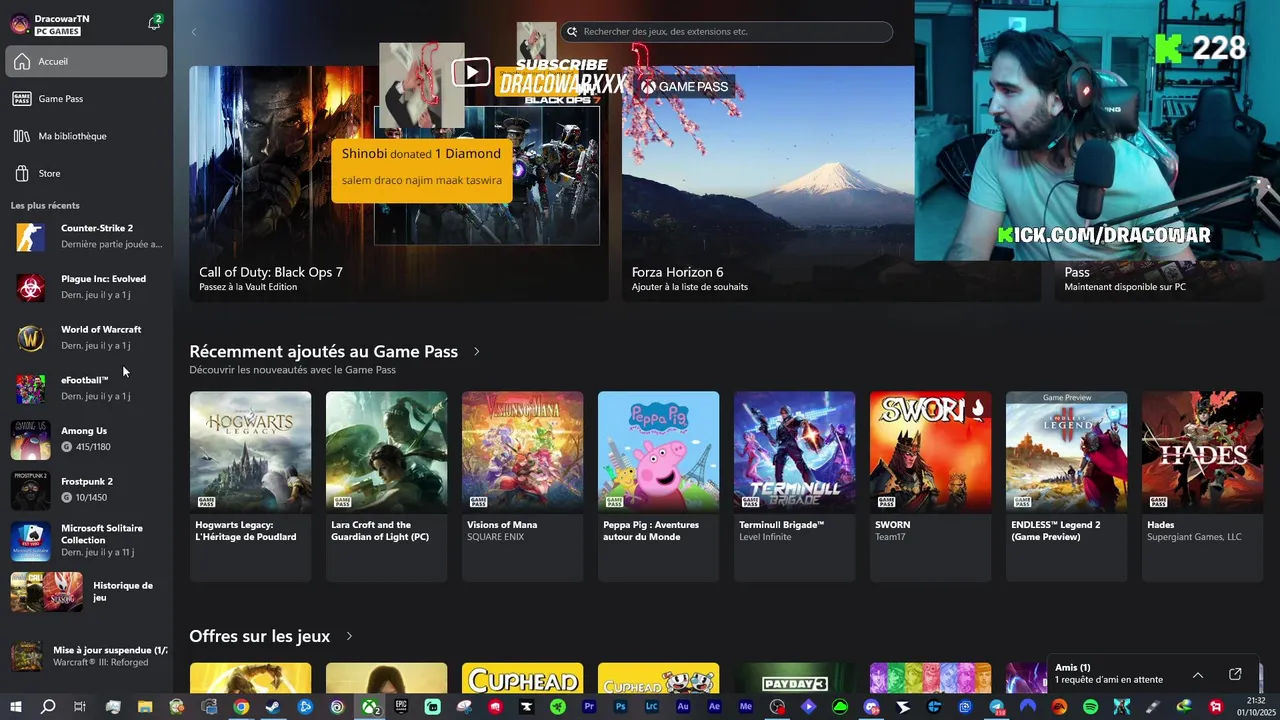
Task: Open the SWORN game card
Action: (930, 486)
